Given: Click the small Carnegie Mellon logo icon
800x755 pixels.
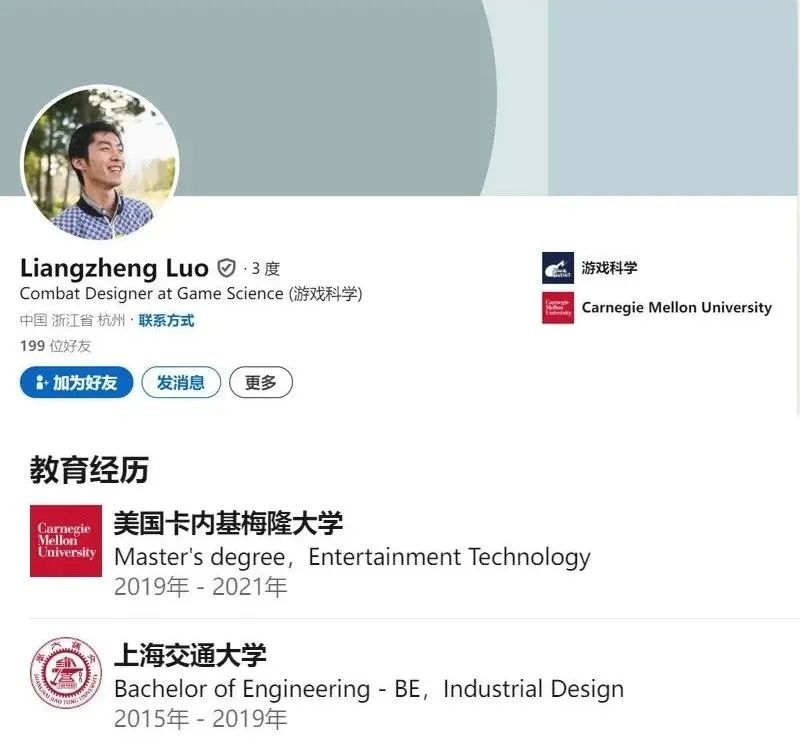Looking at the screenshot, I should [x=558, y=308].
